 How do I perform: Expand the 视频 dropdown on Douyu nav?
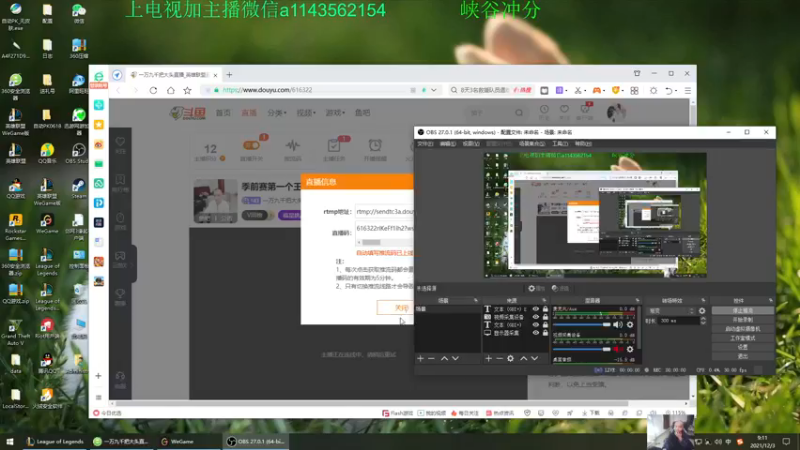[306, 113]
